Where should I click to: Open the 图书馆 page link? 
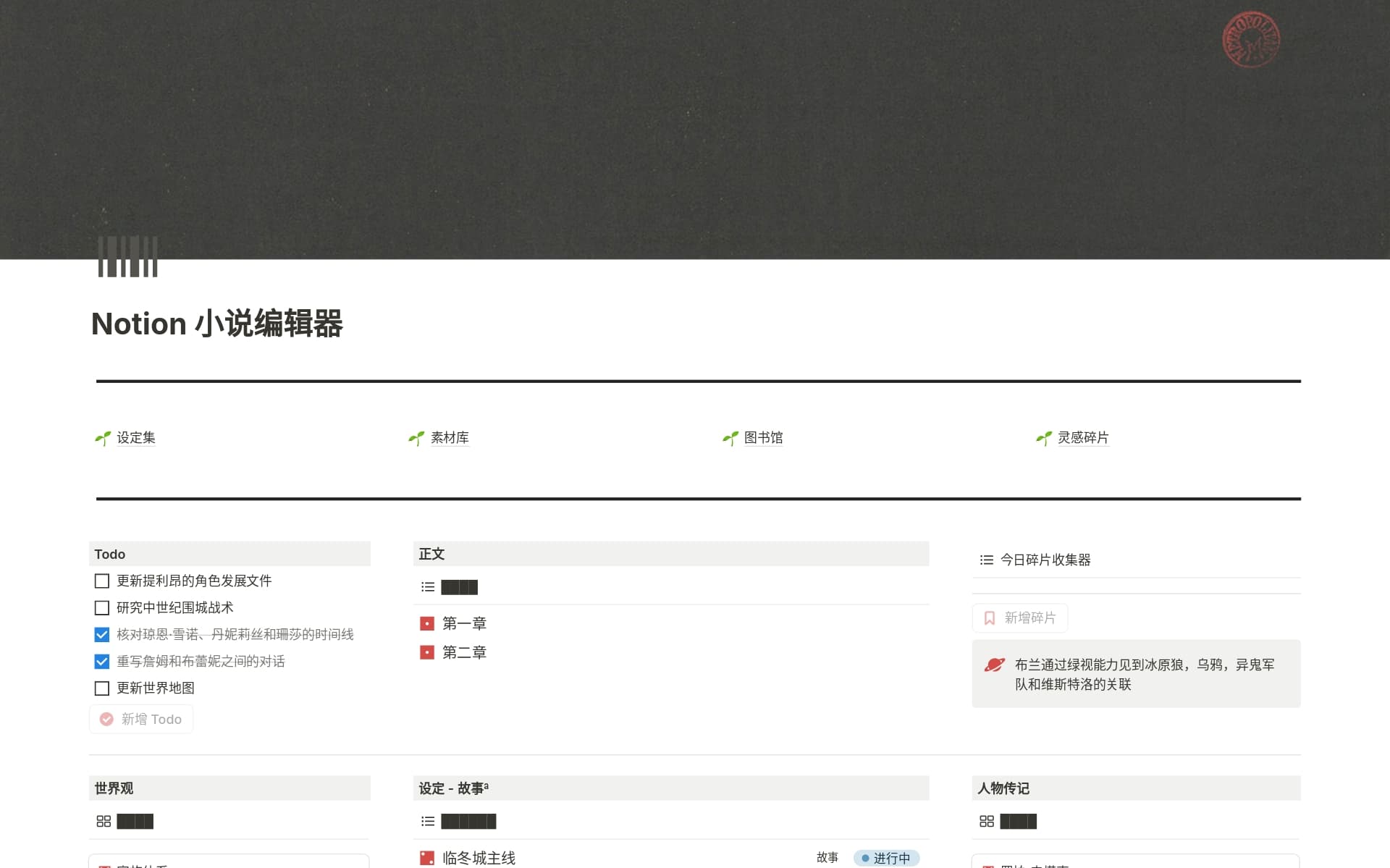[x=764, y=437]
